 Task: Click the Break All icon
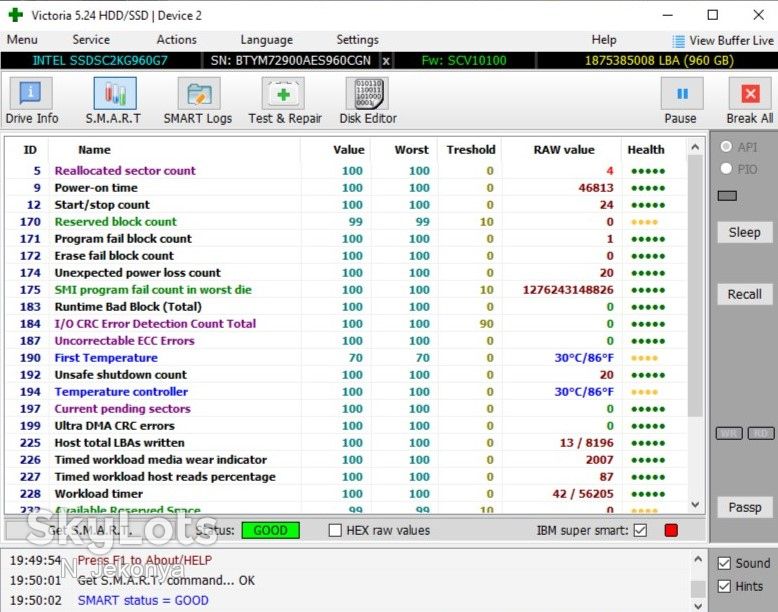point(750,93)
